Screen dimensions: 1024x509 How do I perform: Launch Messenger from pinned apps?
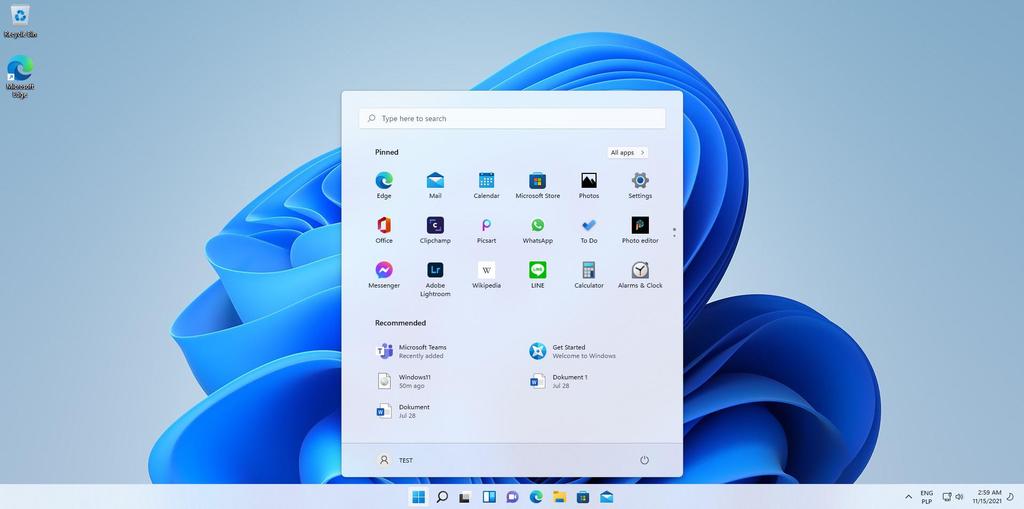click(x=384, y=275)
